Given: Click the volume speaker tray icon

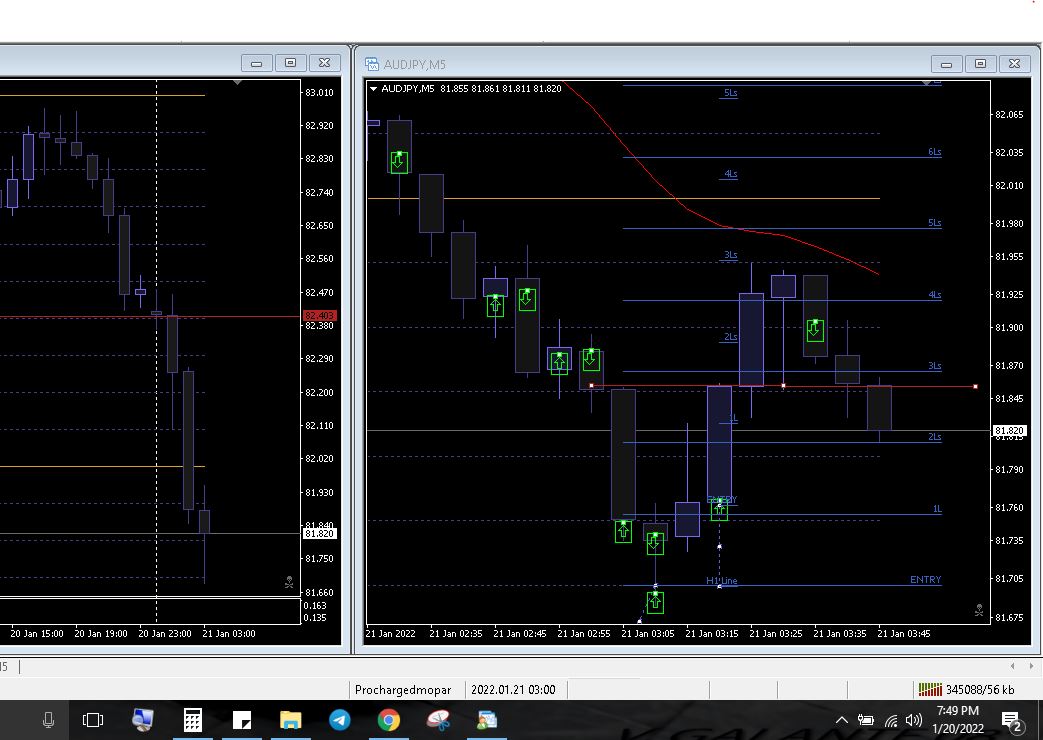Looking at the screenshot, I should click(914, 720).
